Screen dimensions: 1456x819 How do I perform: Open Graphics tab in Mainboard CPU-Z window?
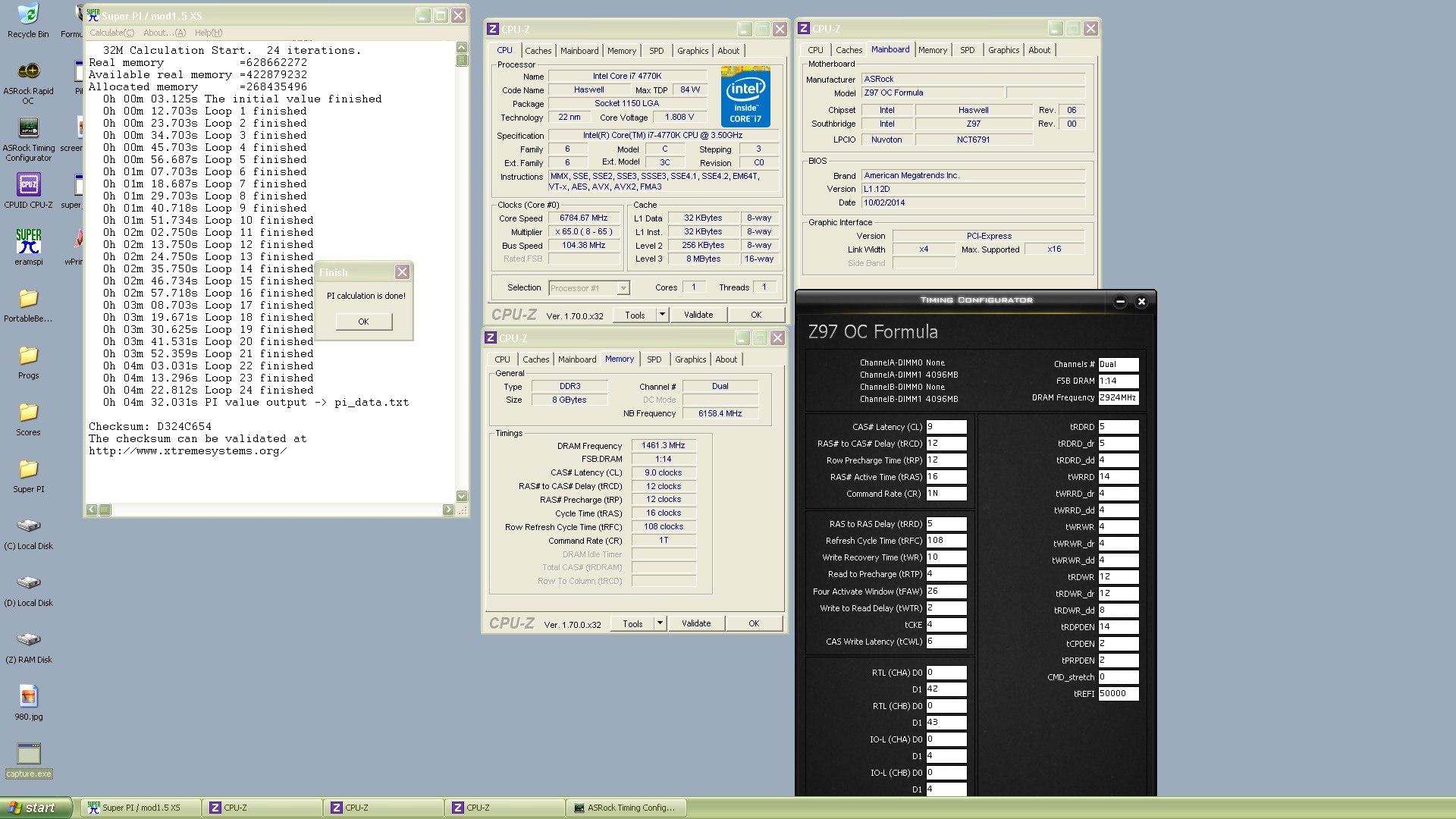point(1003,50)
